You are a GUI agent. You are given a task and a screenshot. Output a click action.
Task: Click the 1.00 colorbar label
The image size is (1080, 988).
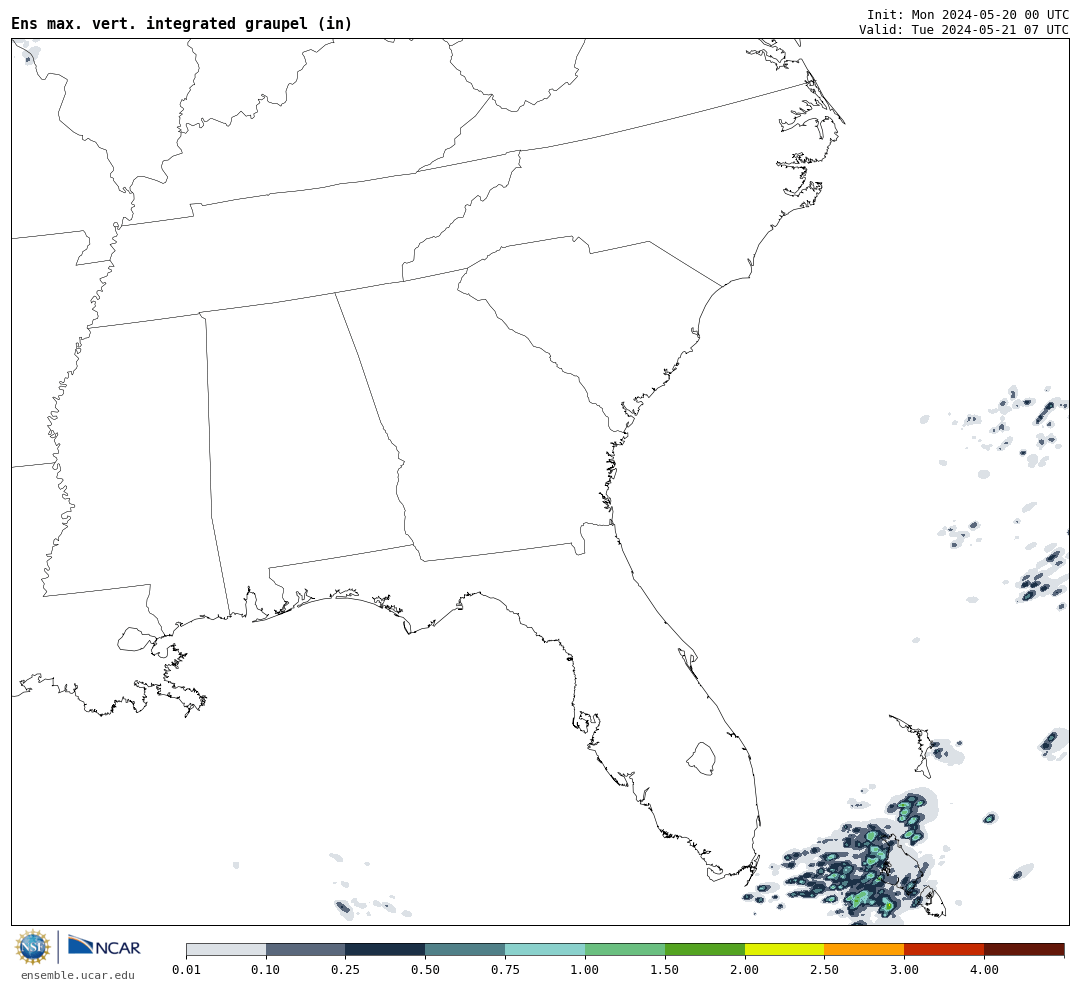(x=585, y=970)
